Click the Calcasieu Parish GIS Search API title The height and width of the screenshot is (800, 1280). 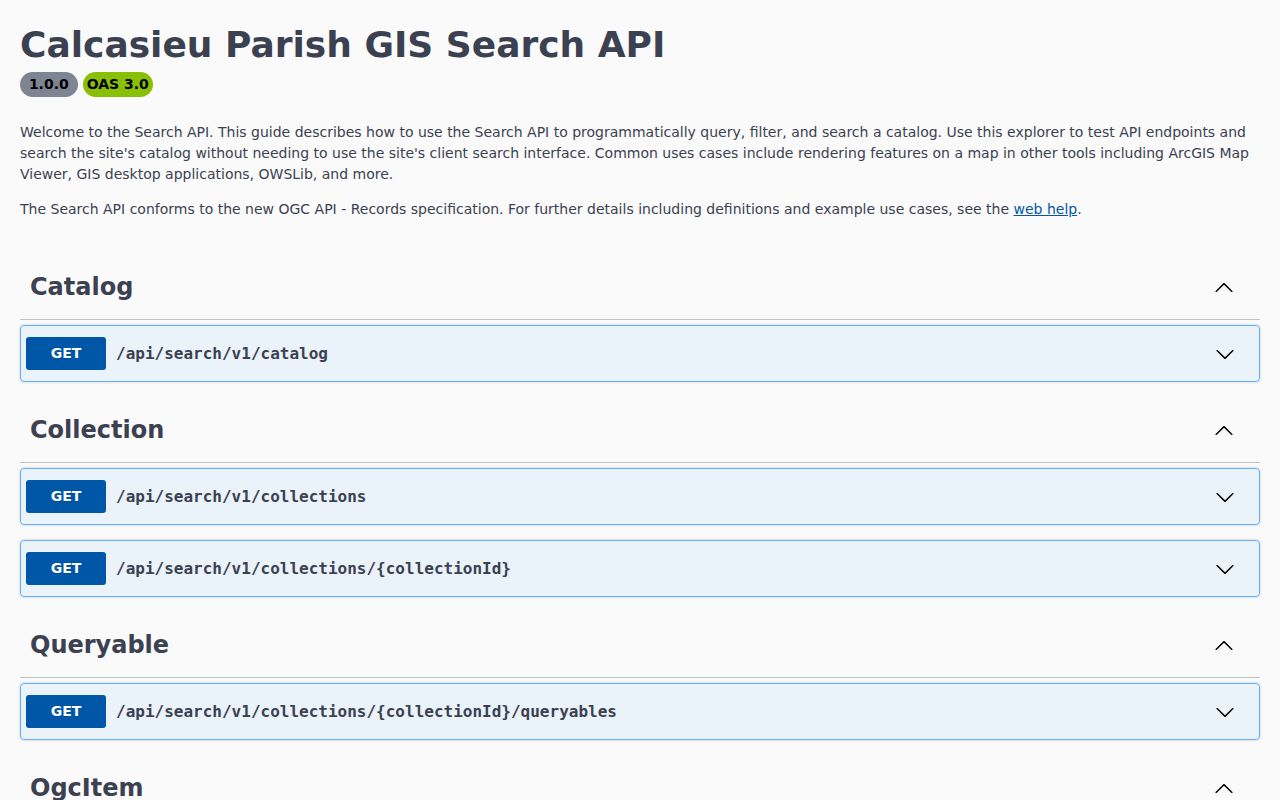pyautogui.click(x=342, y=45)
